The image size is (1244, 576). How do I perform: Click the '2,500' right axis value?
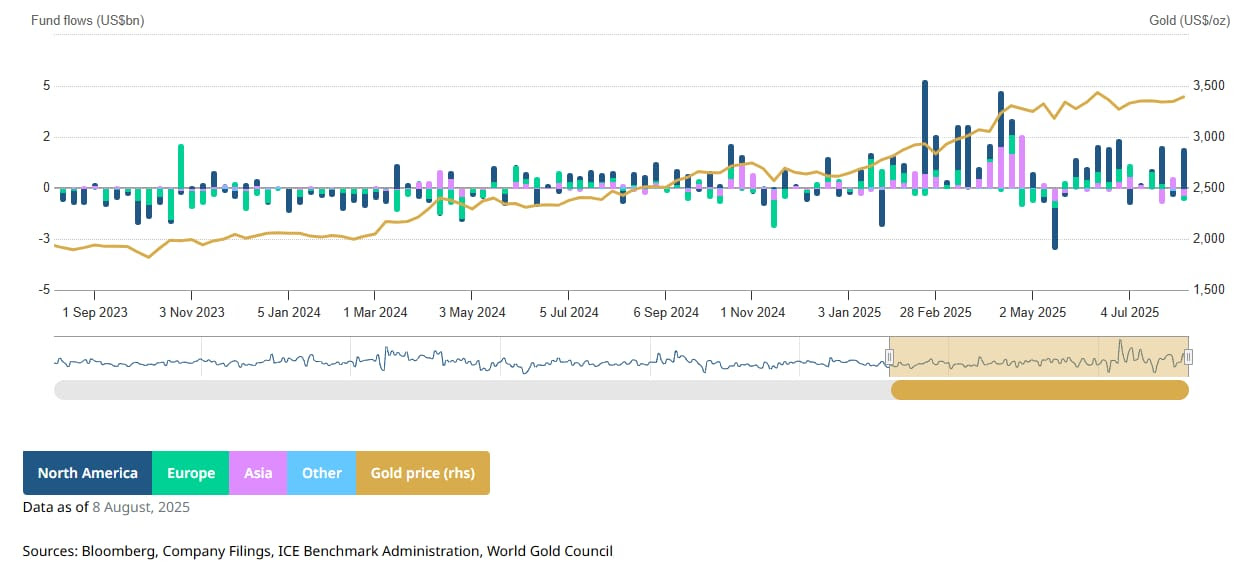click(x=1211, y=188)
